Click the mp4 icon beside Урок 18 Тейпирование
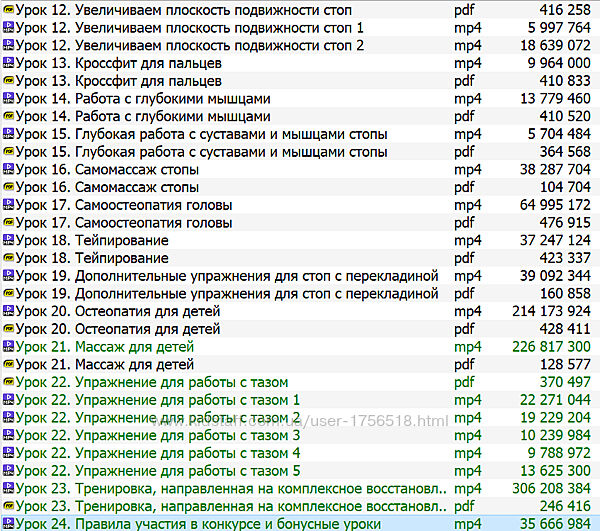 9,241
